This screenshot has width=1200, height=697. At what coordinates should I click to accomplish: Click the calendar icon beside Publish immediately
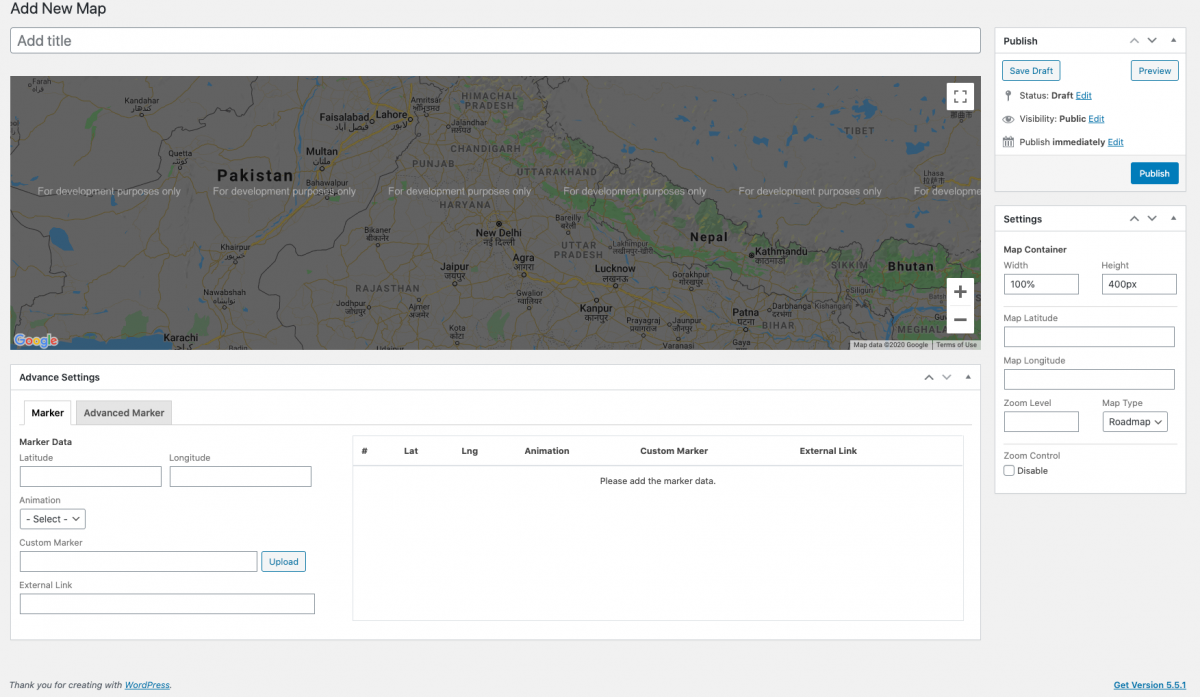[1009, 141]
